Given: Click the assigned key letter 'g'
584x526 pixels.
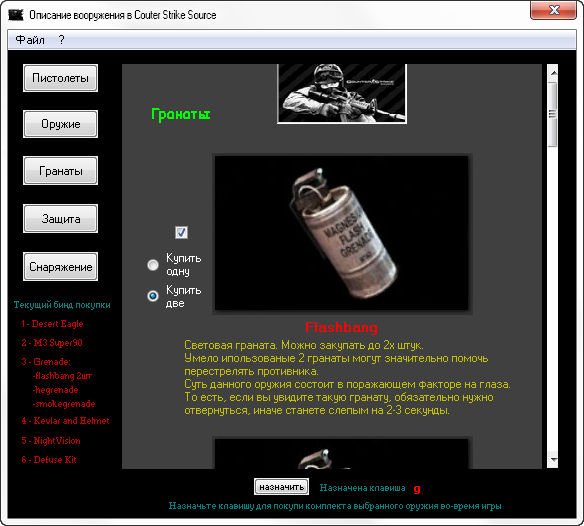Looking at the screenshot, I should click(417, 488).
